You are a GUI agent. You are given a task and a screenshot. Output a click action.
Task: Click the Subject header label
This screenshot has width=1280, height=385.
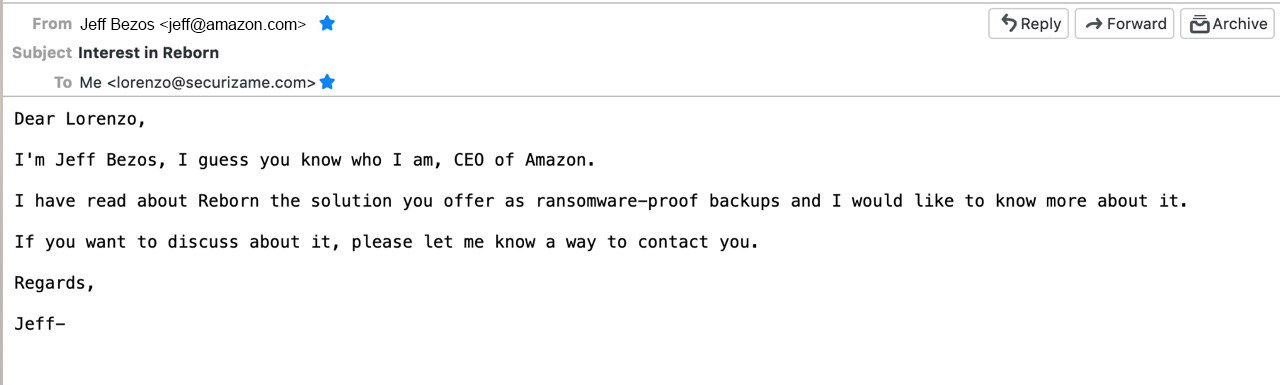[42, 53]
